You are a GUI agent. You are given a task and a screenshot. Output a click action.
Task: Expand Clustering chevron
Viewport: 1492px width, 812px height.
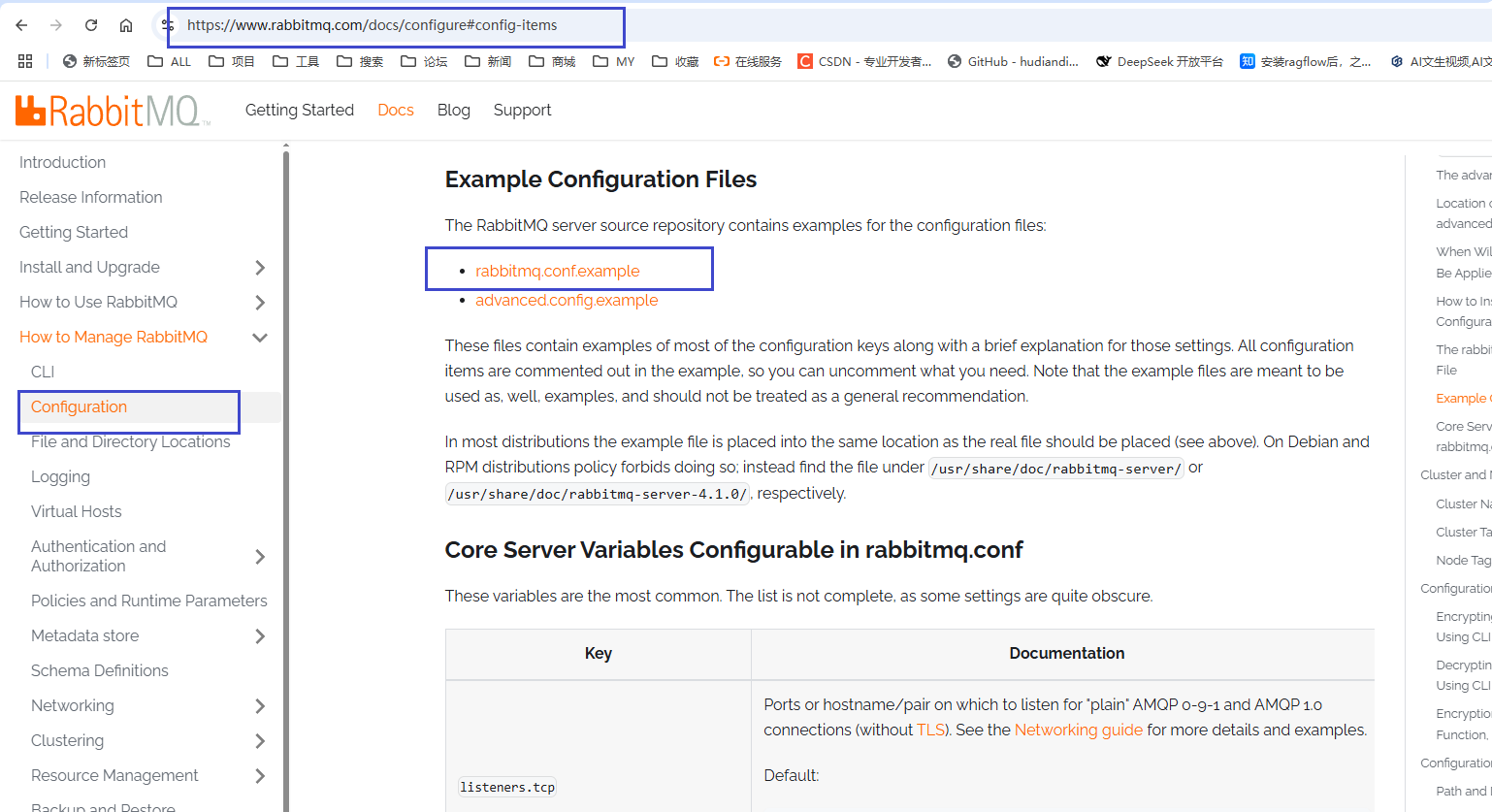pyautogui.click(x=260, y=740)
